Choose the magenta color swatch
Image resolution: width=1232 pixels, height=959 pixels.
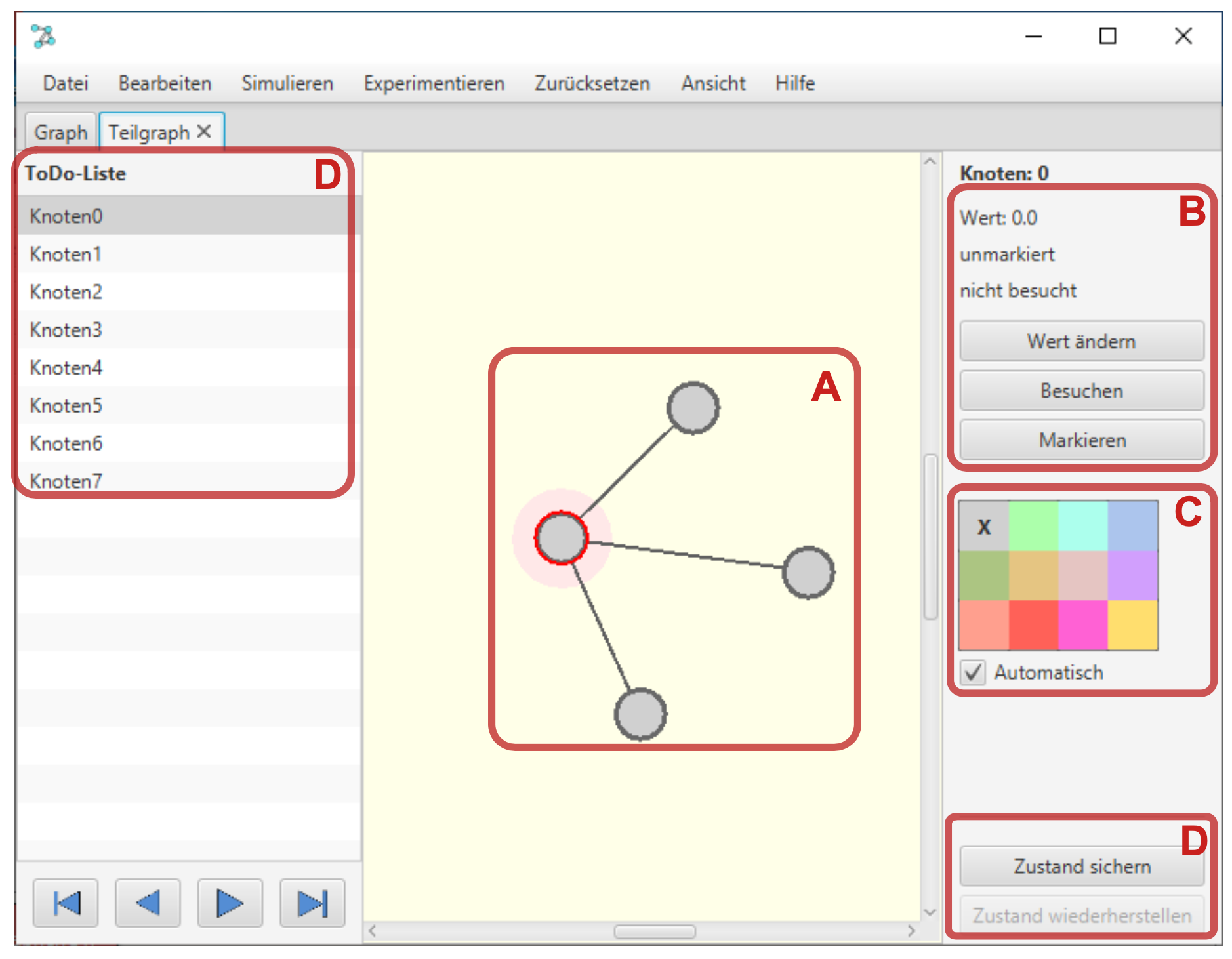point(1083,625)
